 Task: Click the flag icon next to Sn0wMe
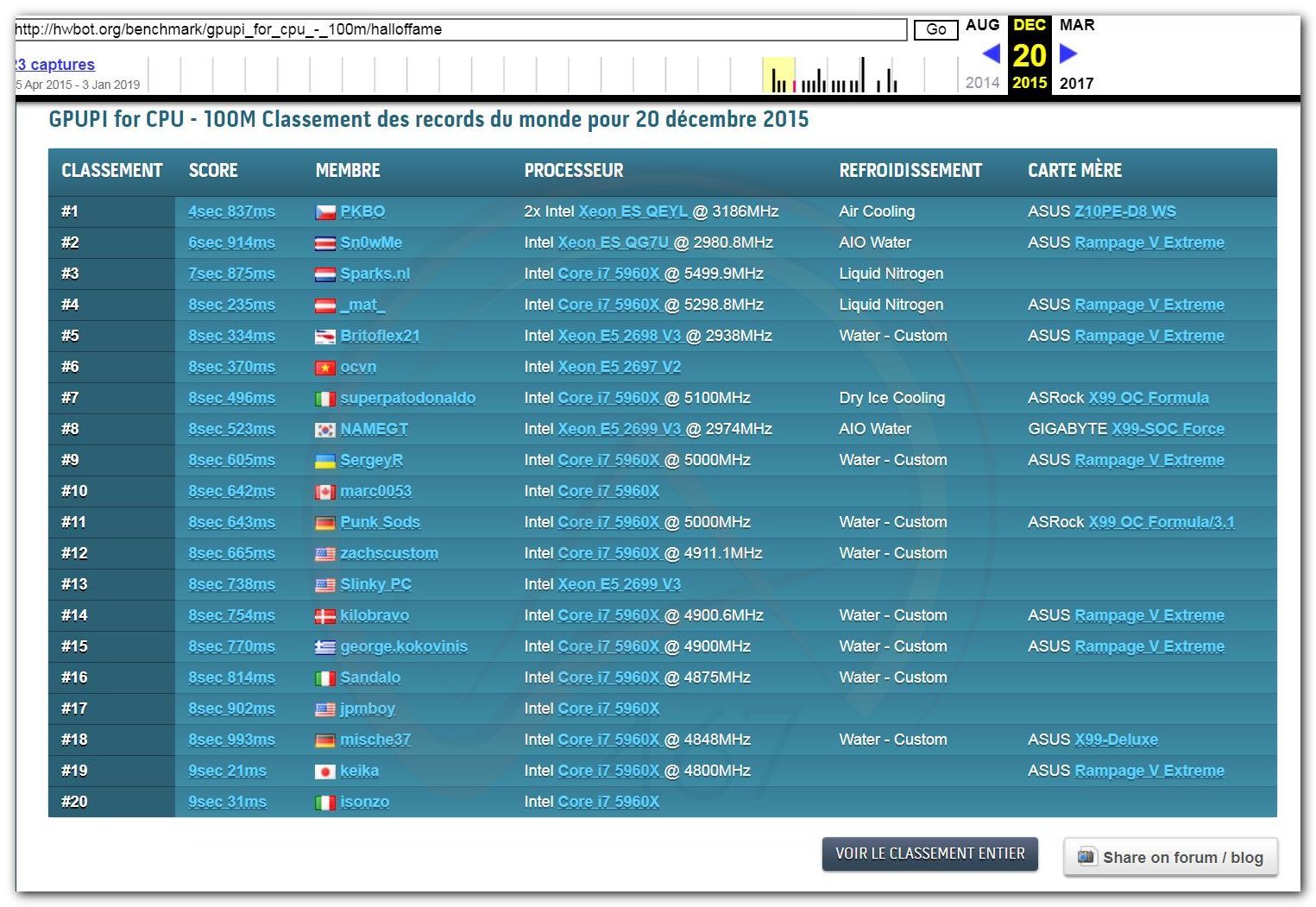(324, 243)
